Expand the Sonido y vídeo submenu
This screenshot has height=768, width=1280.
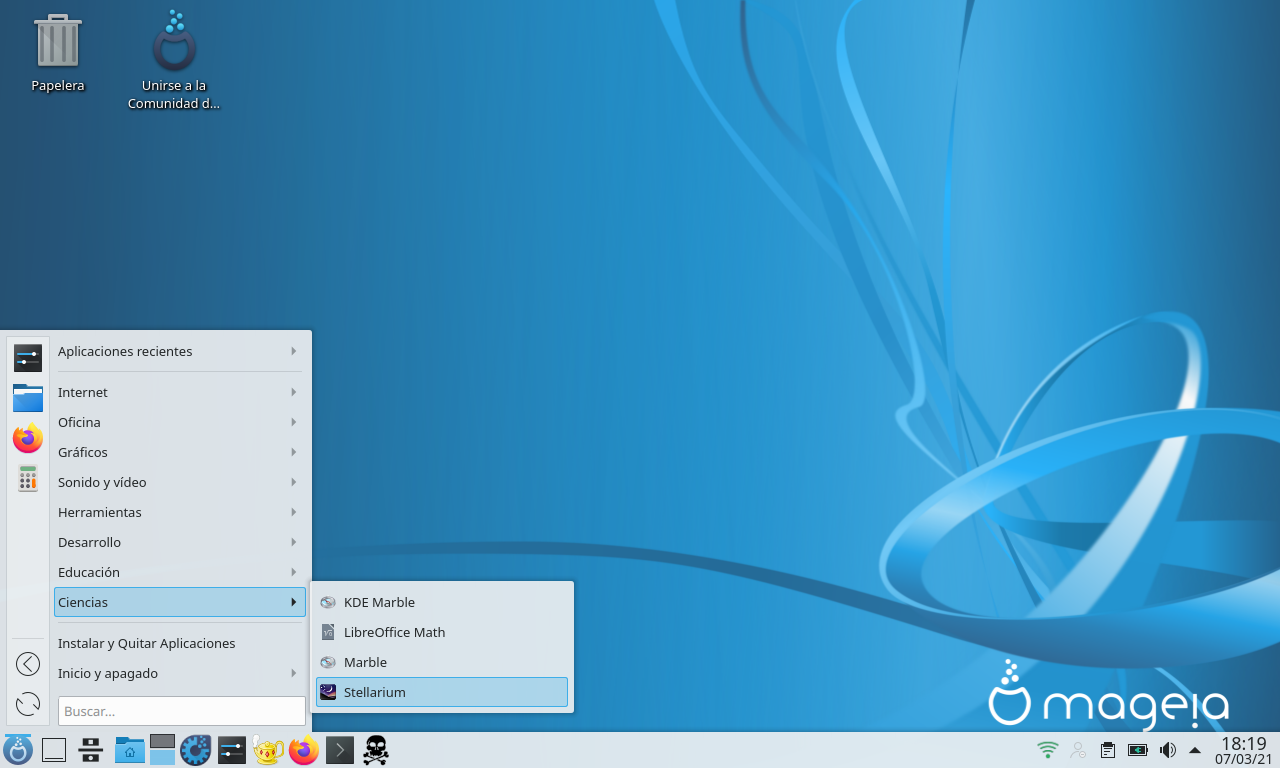180,482
